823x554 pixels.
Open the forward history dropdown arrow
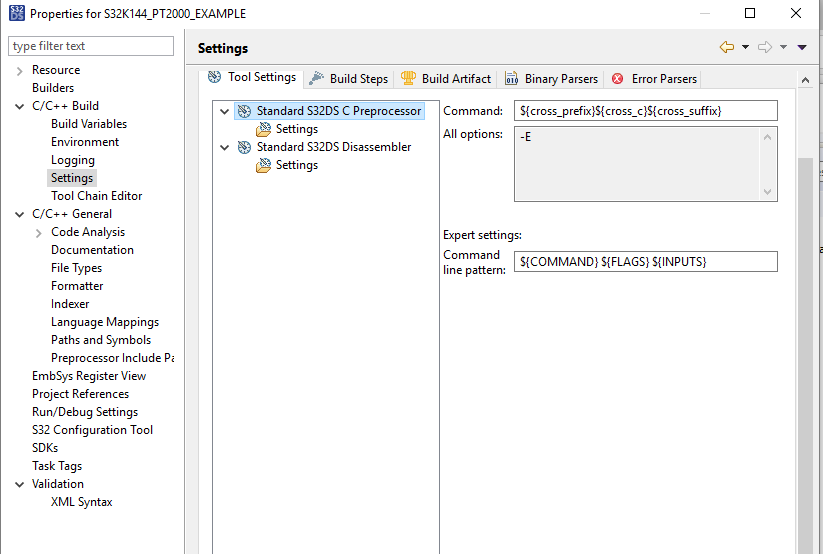[783, 47]
